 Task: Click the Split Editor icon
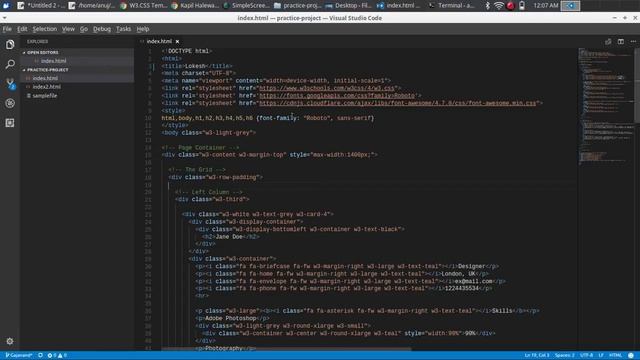620,41
